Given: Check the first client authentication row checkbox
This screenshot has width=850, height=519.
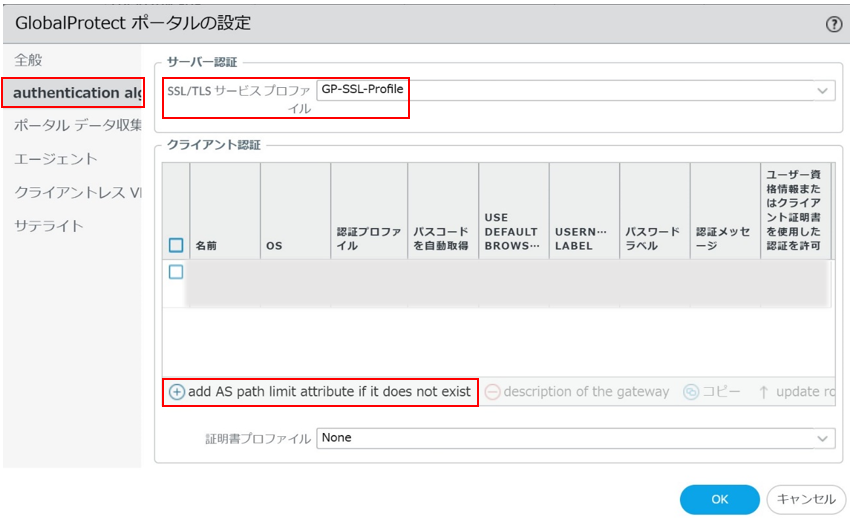Looking at the screenshot, I should coord(176,272).
